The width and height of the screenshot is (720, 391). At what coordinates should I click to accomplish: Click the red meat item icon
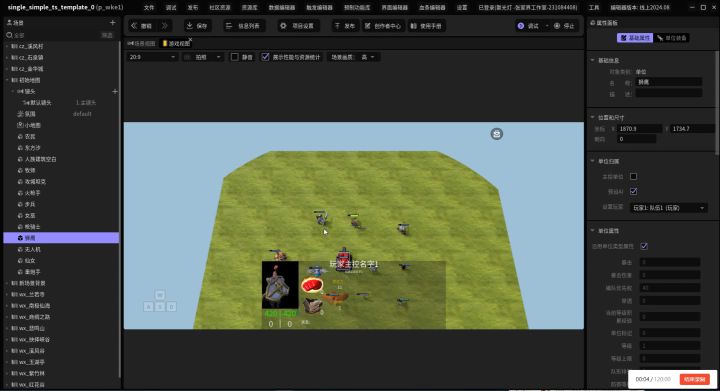pos(312,285)
